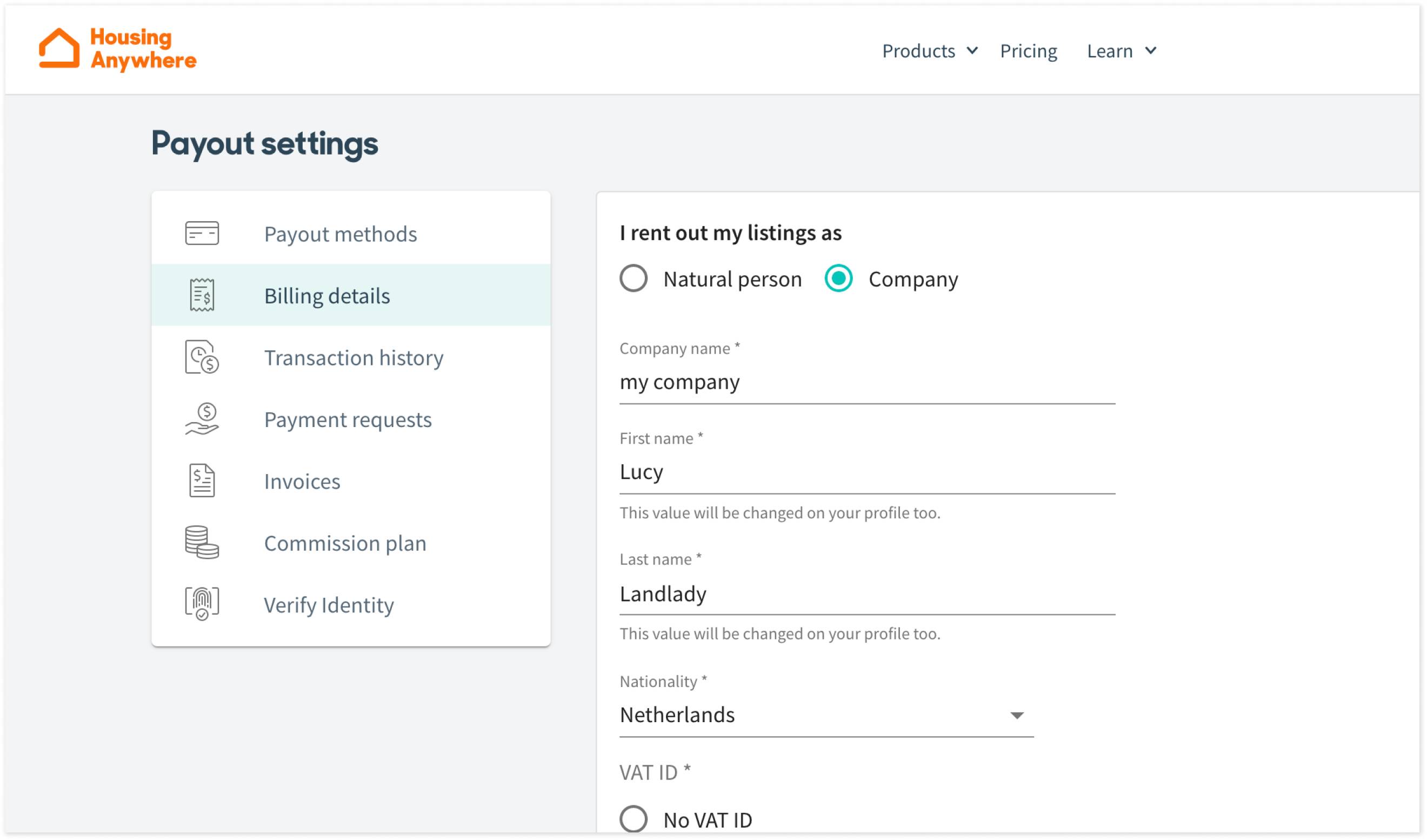
Task: Focus the Last name field containing Landlady
Action: tap(866, 594)
